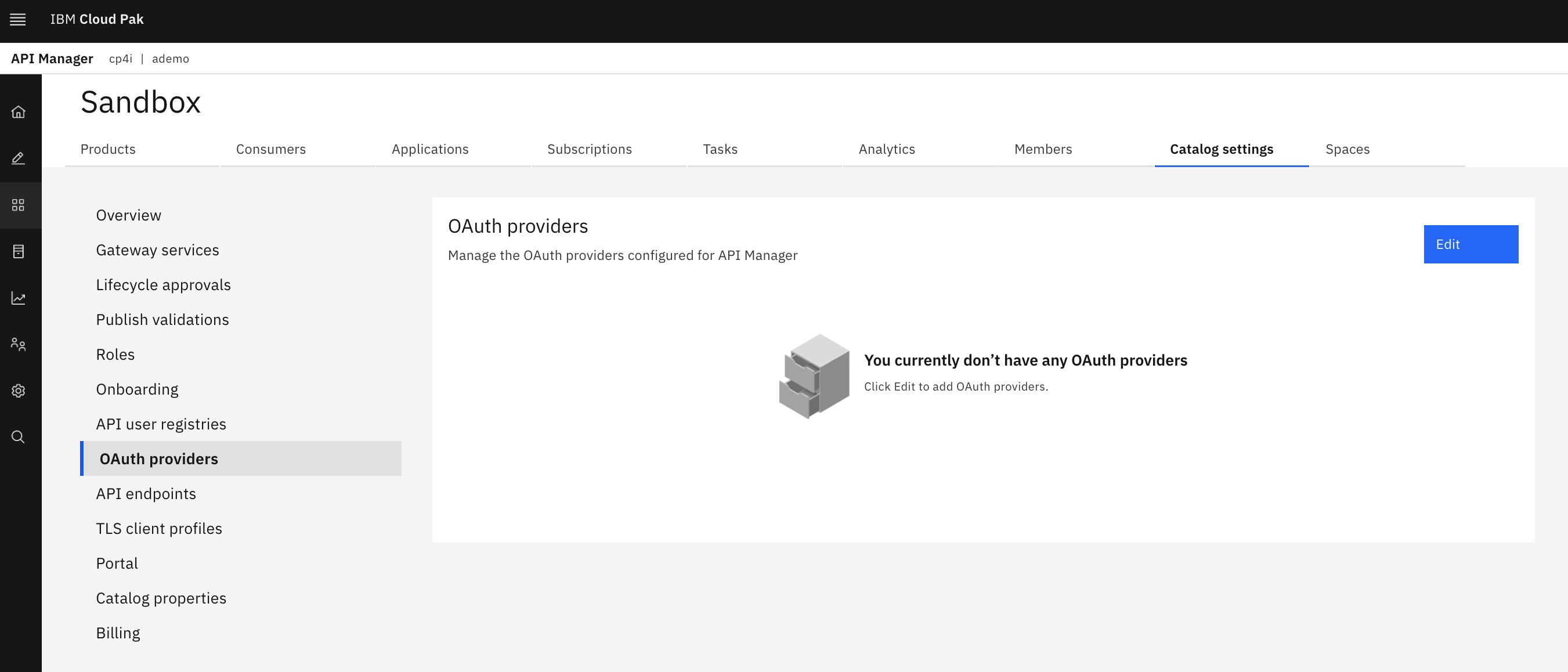The height and width of the screenshot is (672, 1568).
Task: Switch to the Products tab
Action: pos(109,149)
